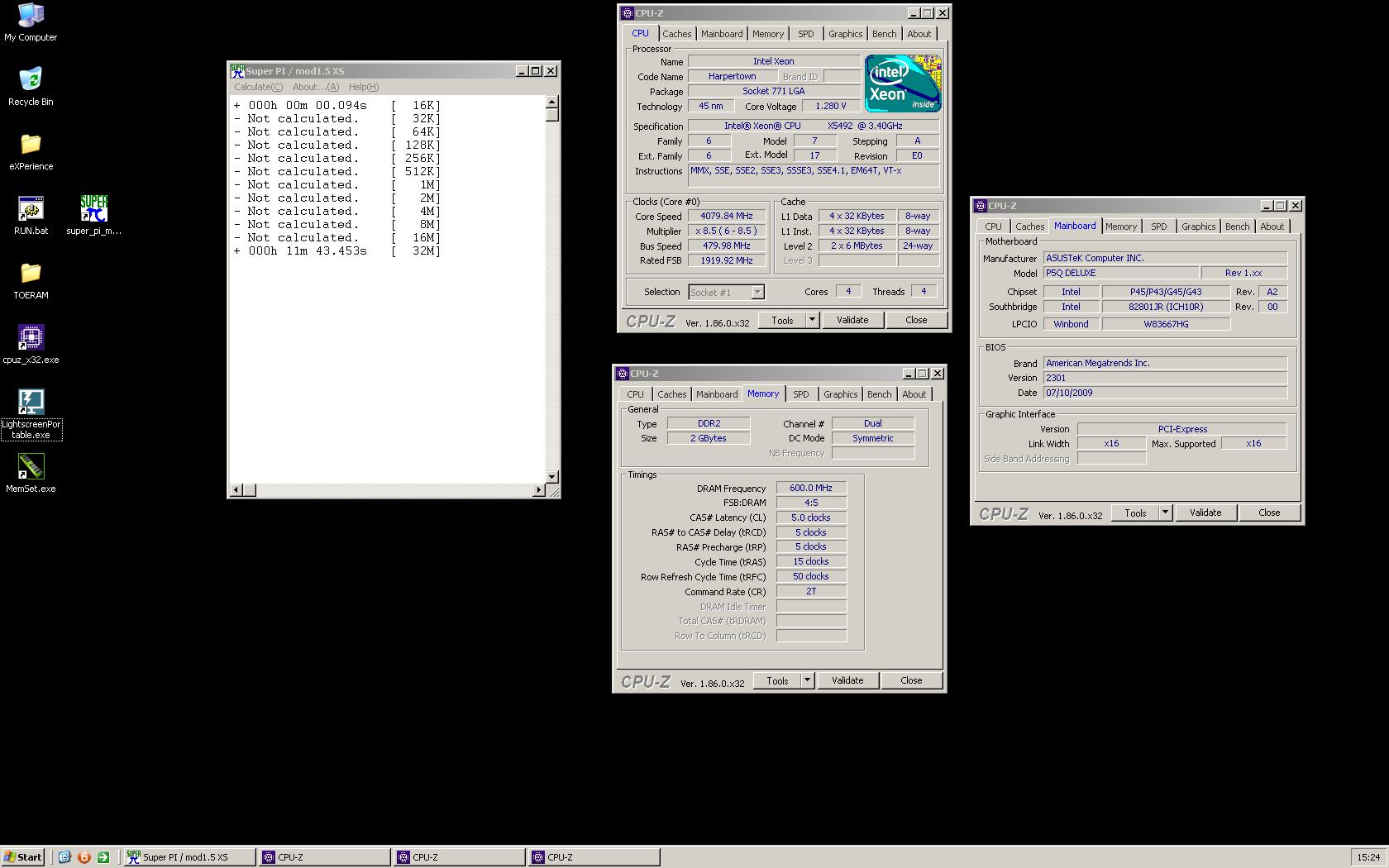Image resolution: width=1389 pixels, height=868 pixels.
Task: Open the Calculate menu in Super PI
Action: (258, 87)
